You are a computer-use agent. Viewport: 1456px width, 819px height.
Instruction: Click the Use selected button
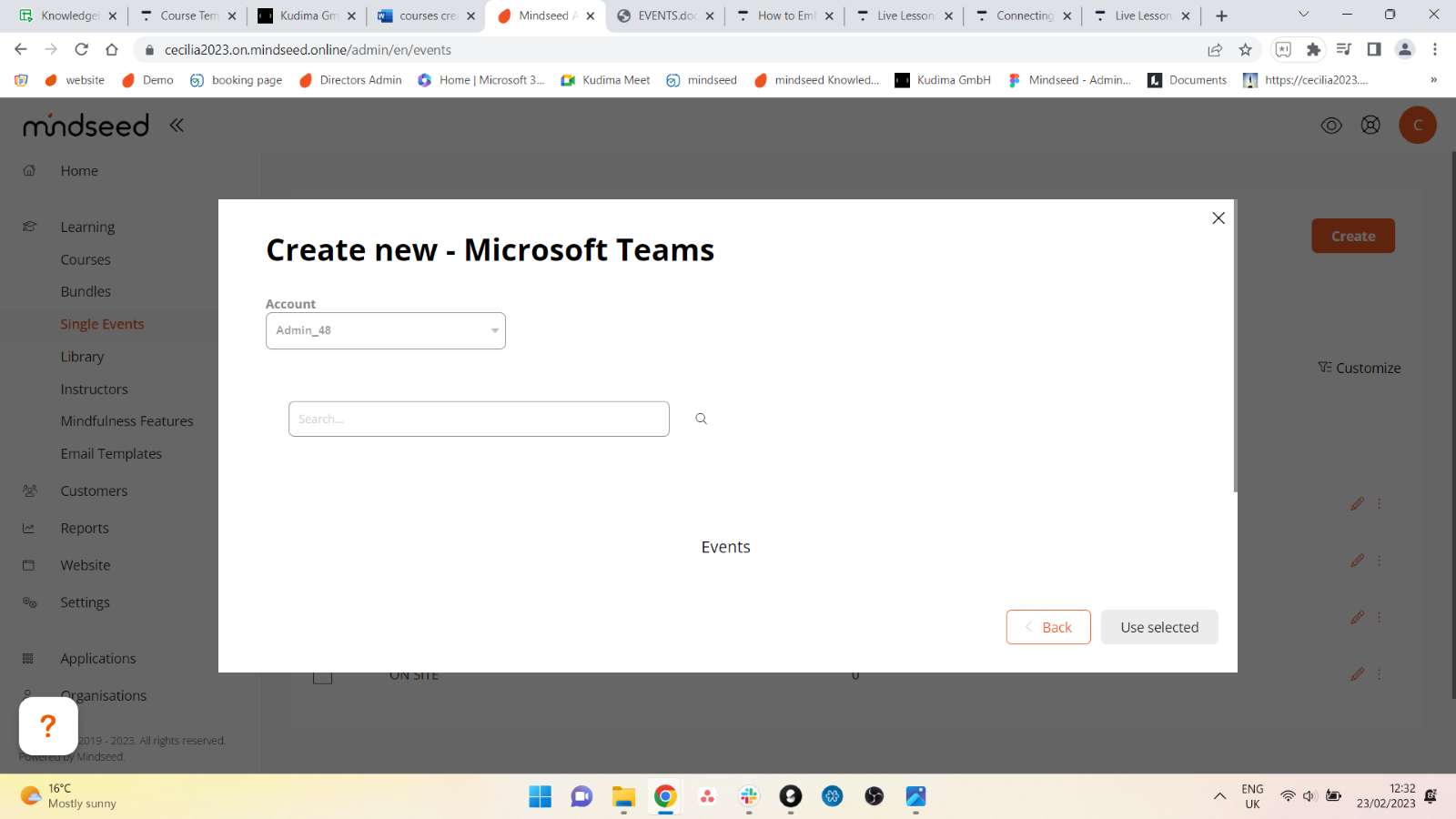[x=1159, y=627]
